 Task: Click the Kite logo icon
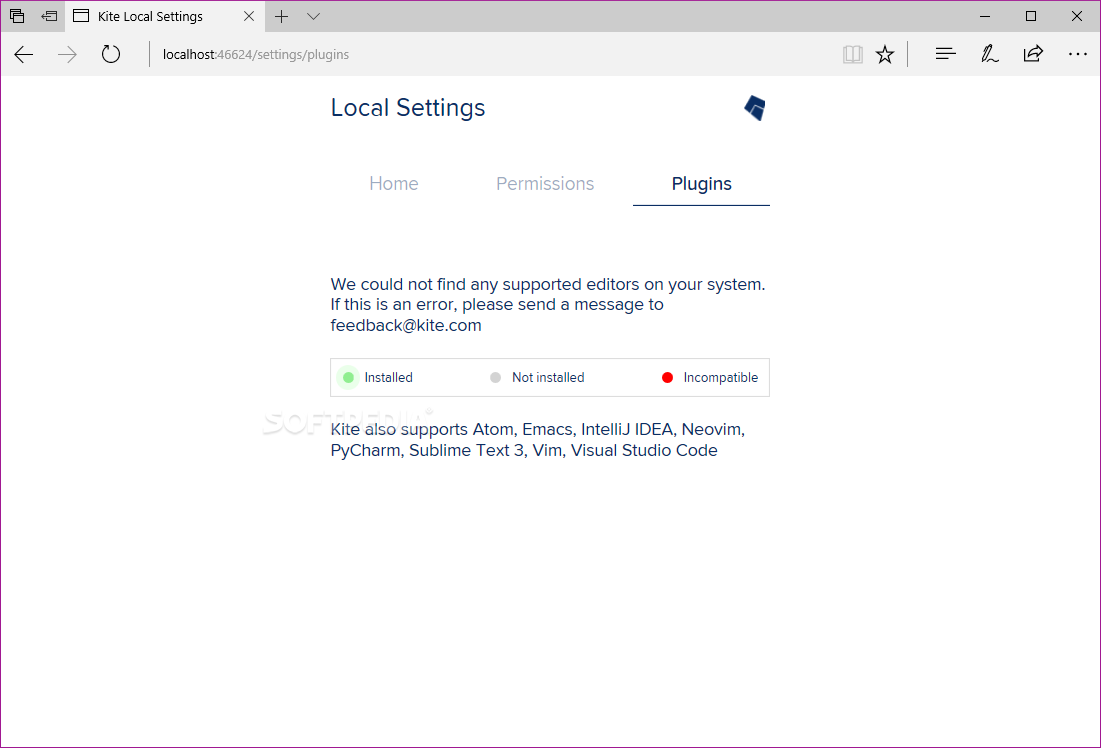pos(755,108)
